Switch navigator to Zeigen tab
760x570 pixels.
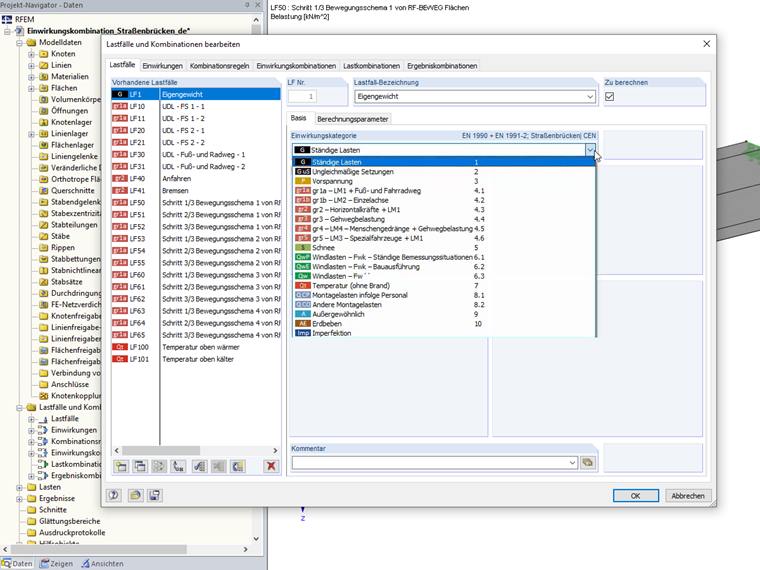pyautogui.click(x=57, y=564)
